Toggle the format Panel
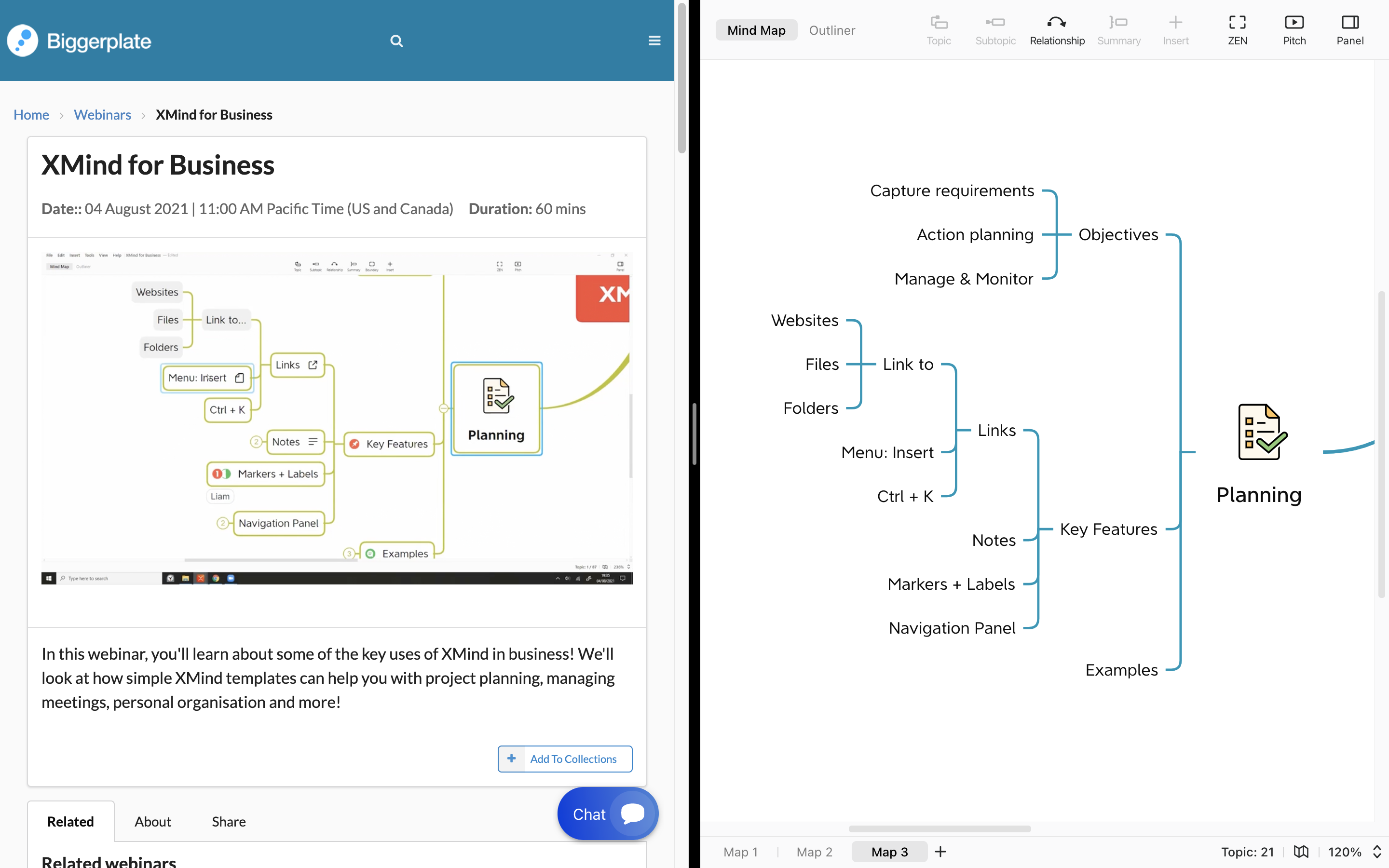Screen dimensions: 1389x868 pos(1349,30)
